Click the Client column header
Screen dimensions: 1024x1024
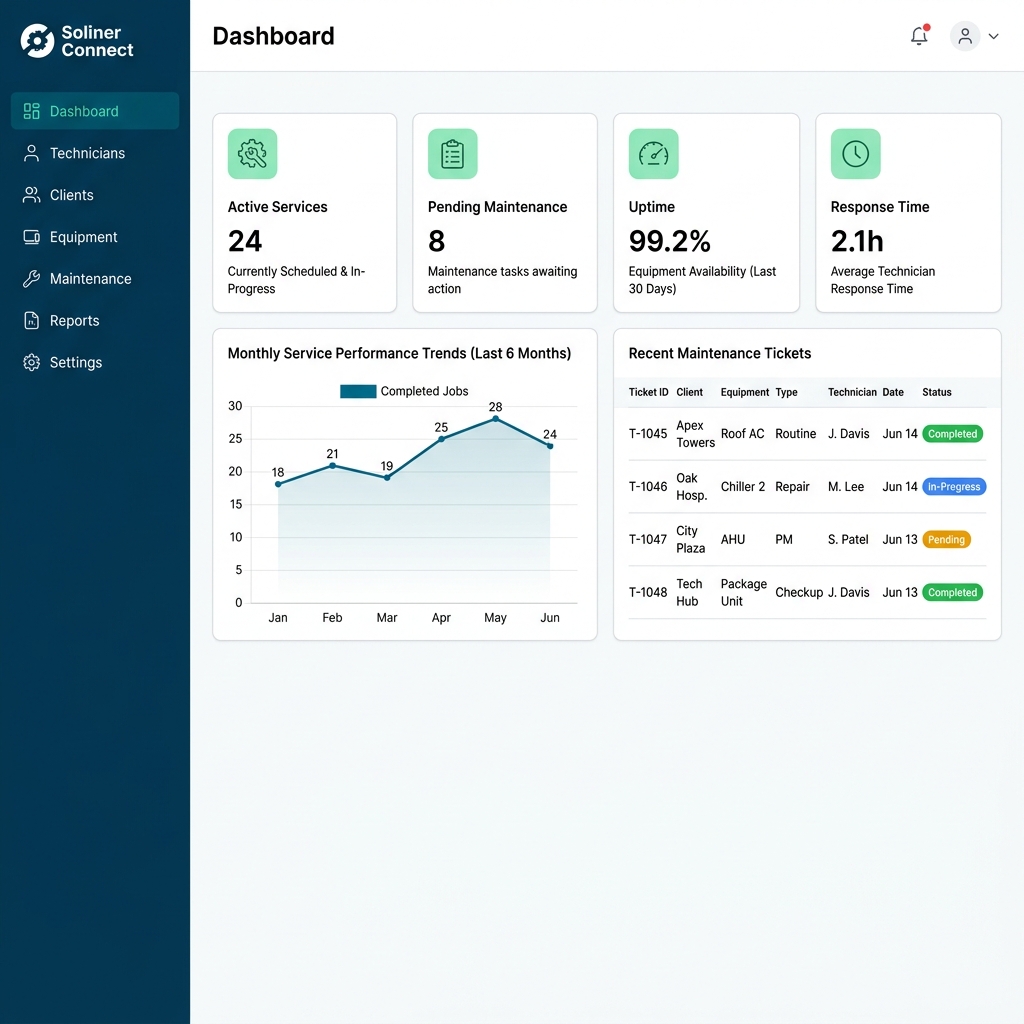690,392
